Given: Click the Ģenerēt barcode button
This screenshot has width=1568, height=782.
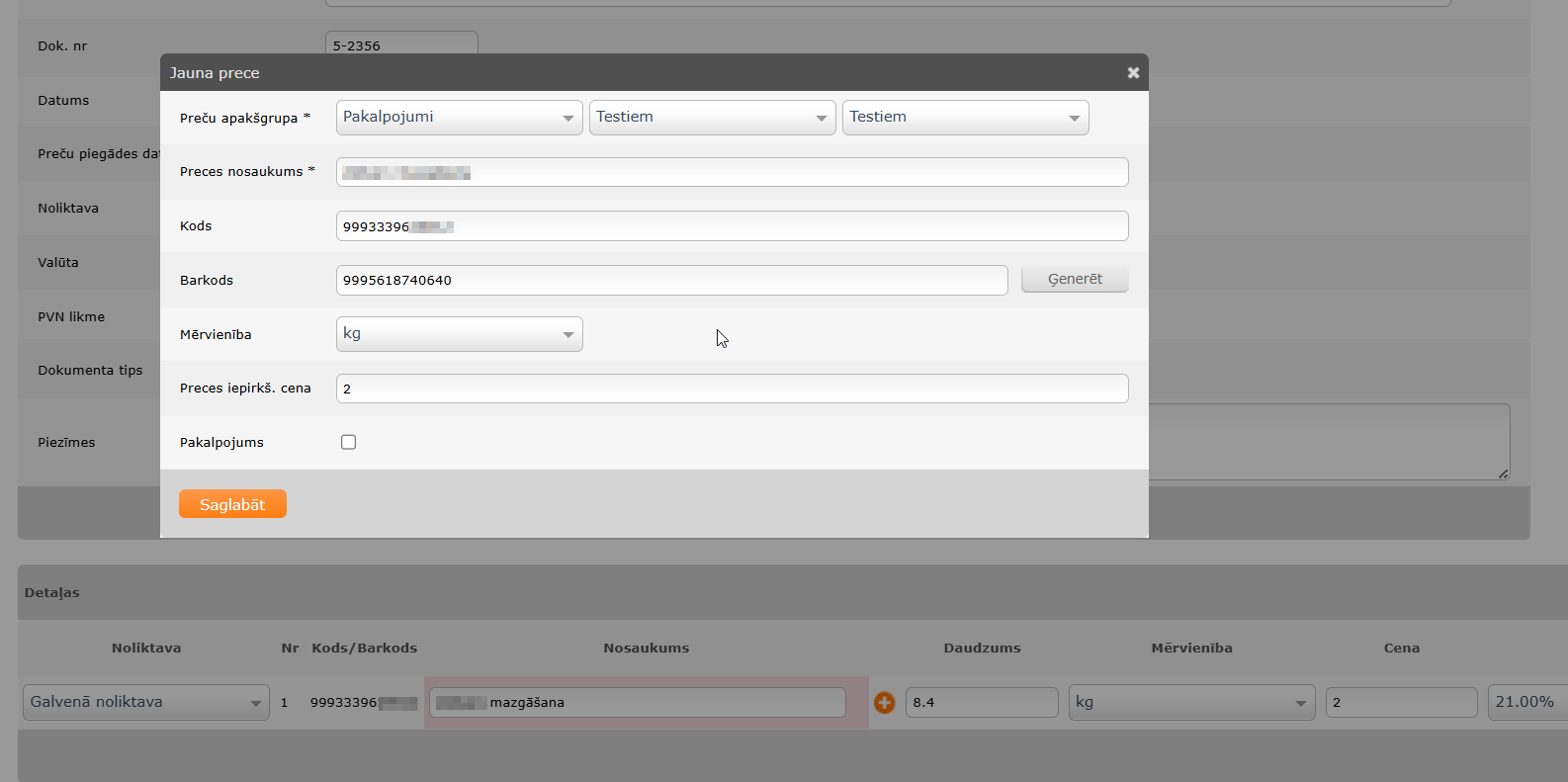Looking at the screenshot, I should click(1075, 280).
